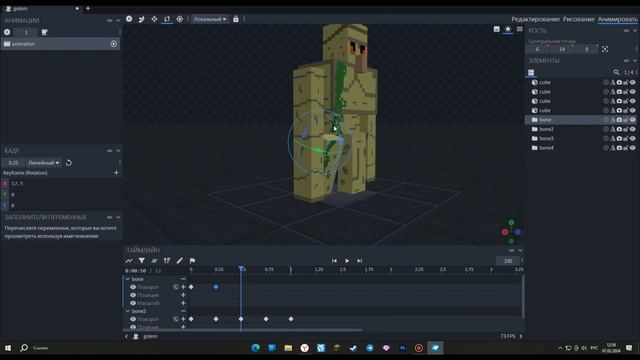Toggle visibility eye of first cube
640x360 pixels.
pos(633,82)
